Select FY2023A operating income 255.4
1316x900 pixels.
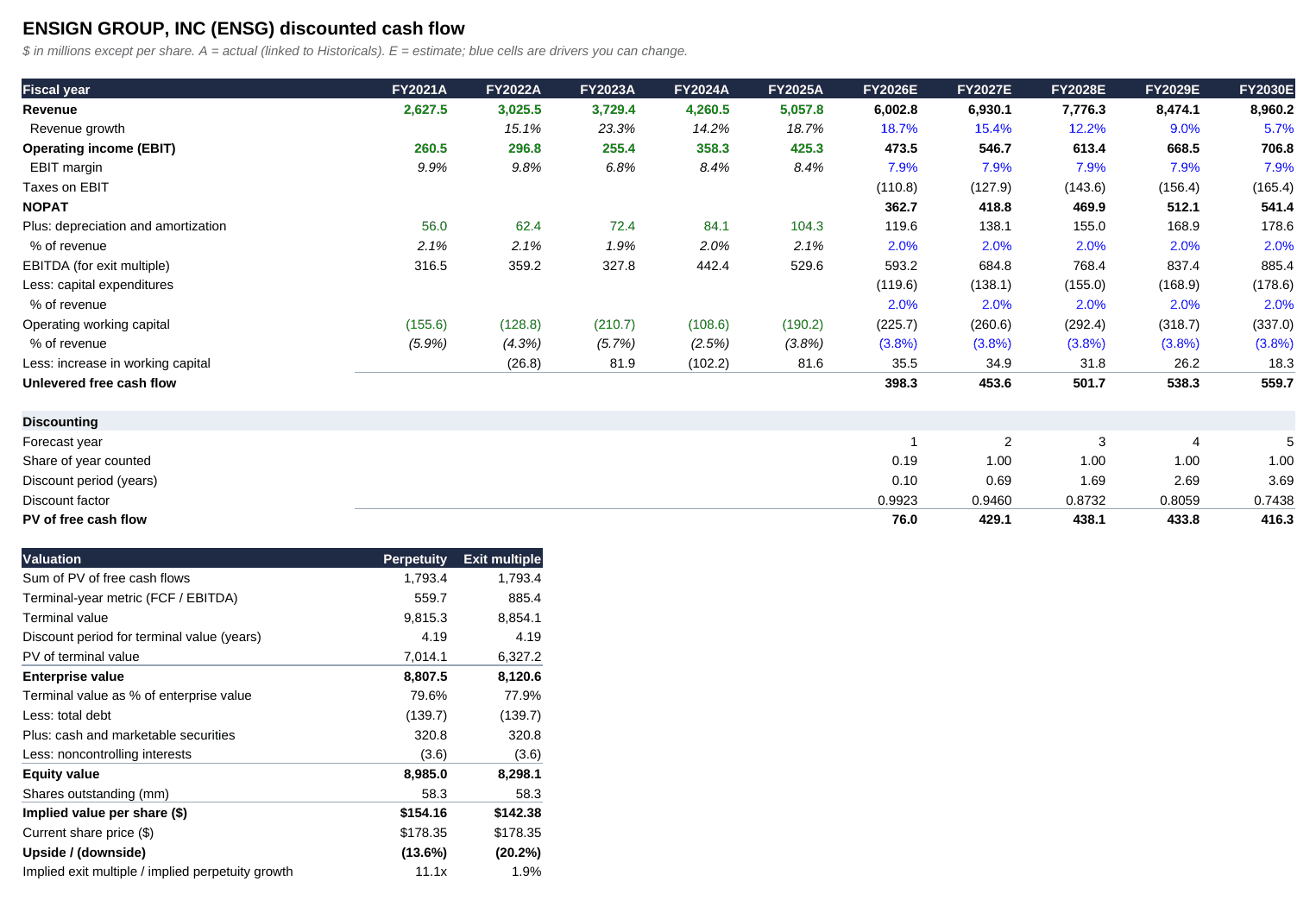619,148
